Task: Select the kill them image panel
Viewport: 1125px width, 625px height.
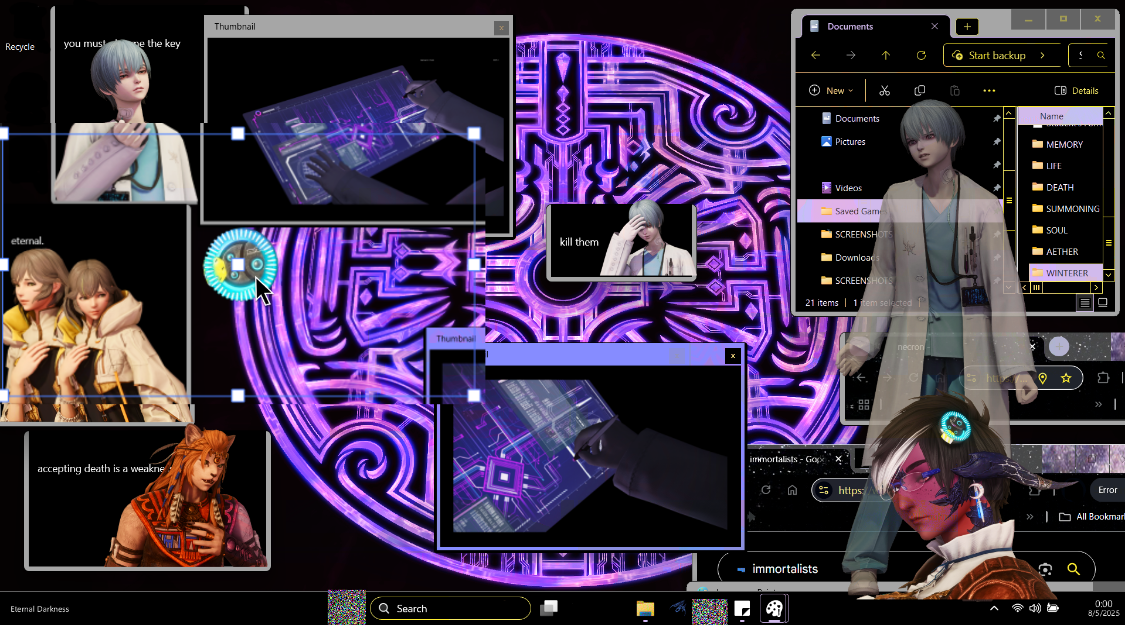Action: [621, 241]
